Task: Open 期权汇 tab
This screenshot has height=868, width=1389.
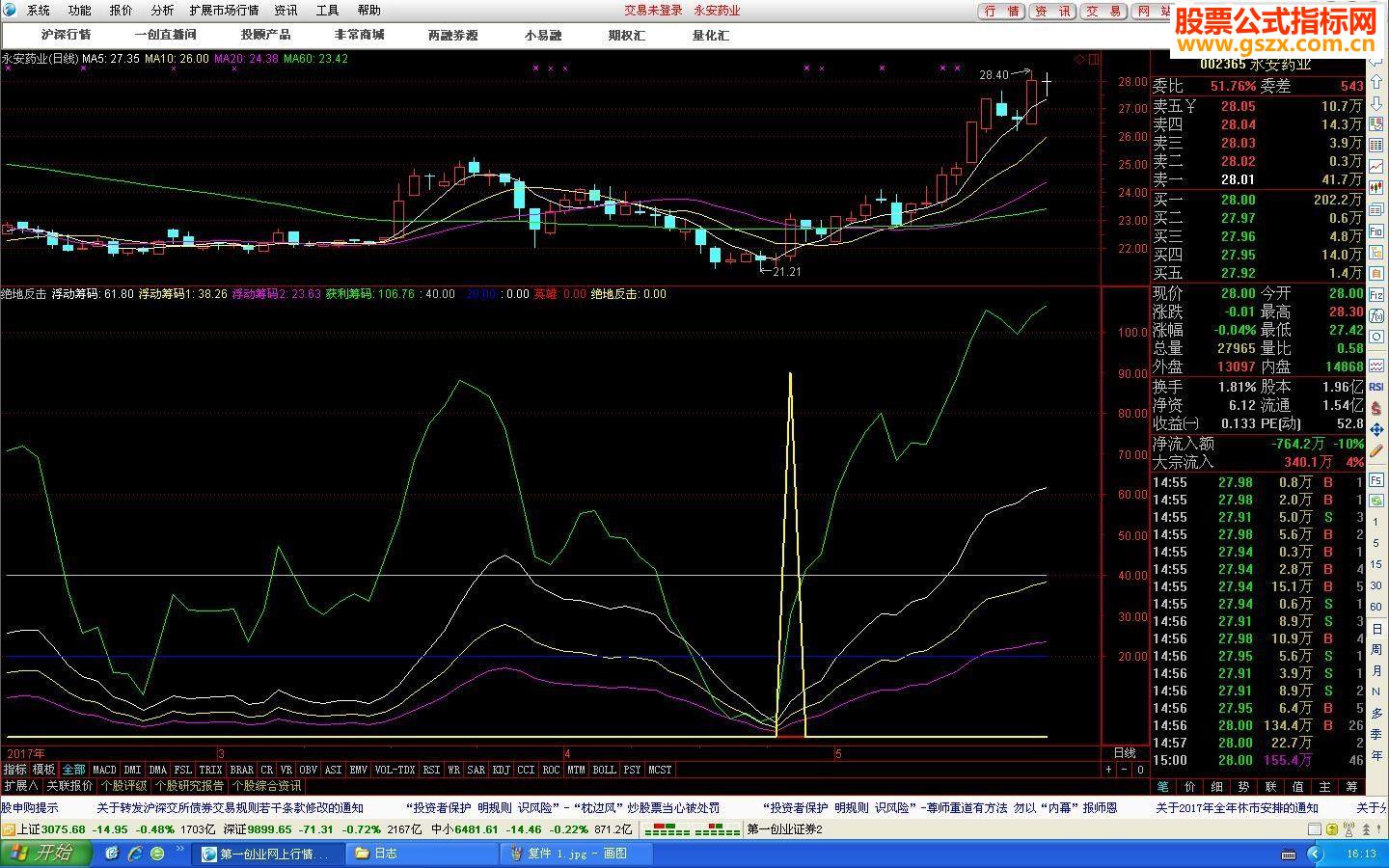Action: [x=627, y=35]
